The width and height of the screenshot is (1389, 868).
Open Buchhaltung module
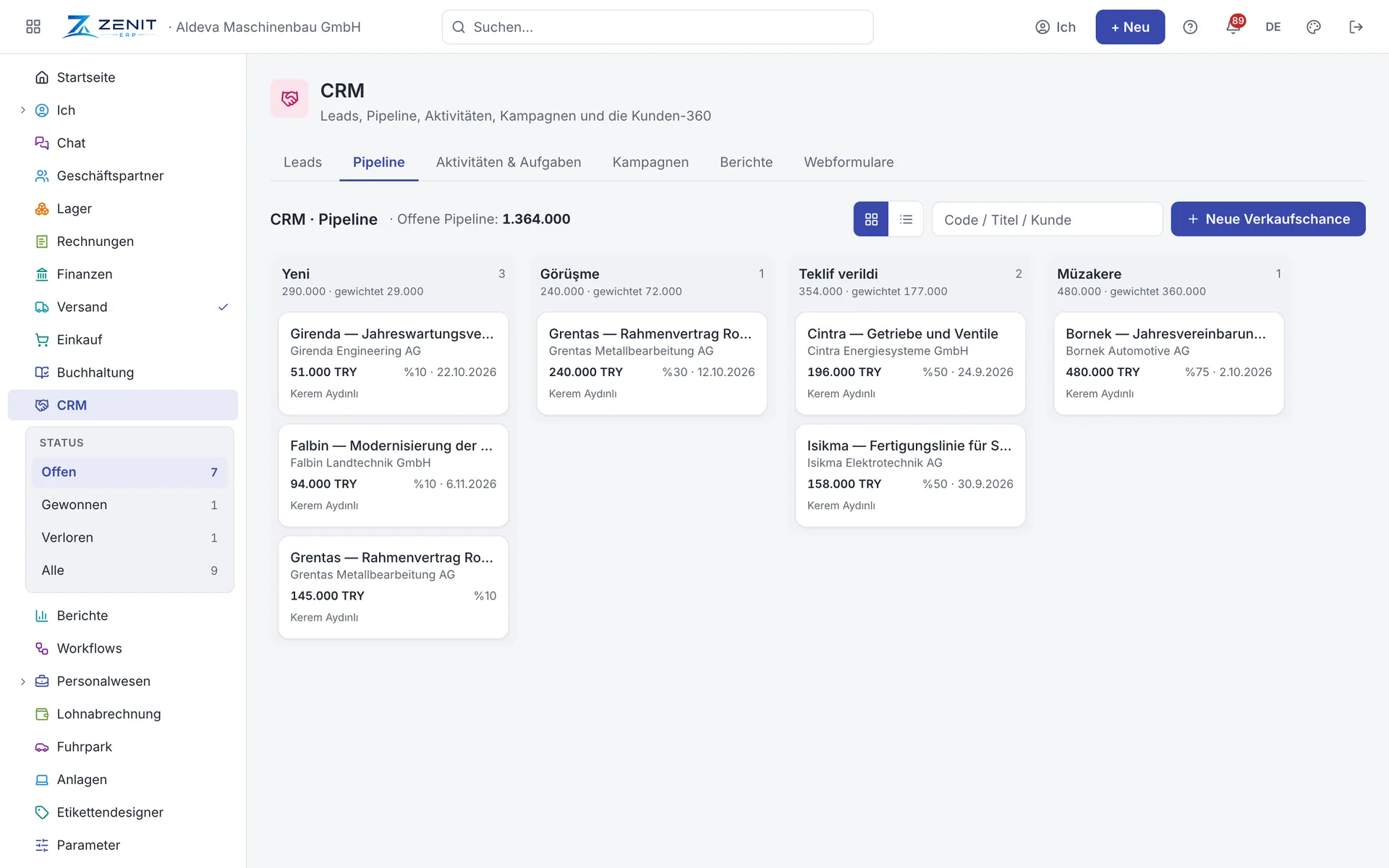[123, 373]
